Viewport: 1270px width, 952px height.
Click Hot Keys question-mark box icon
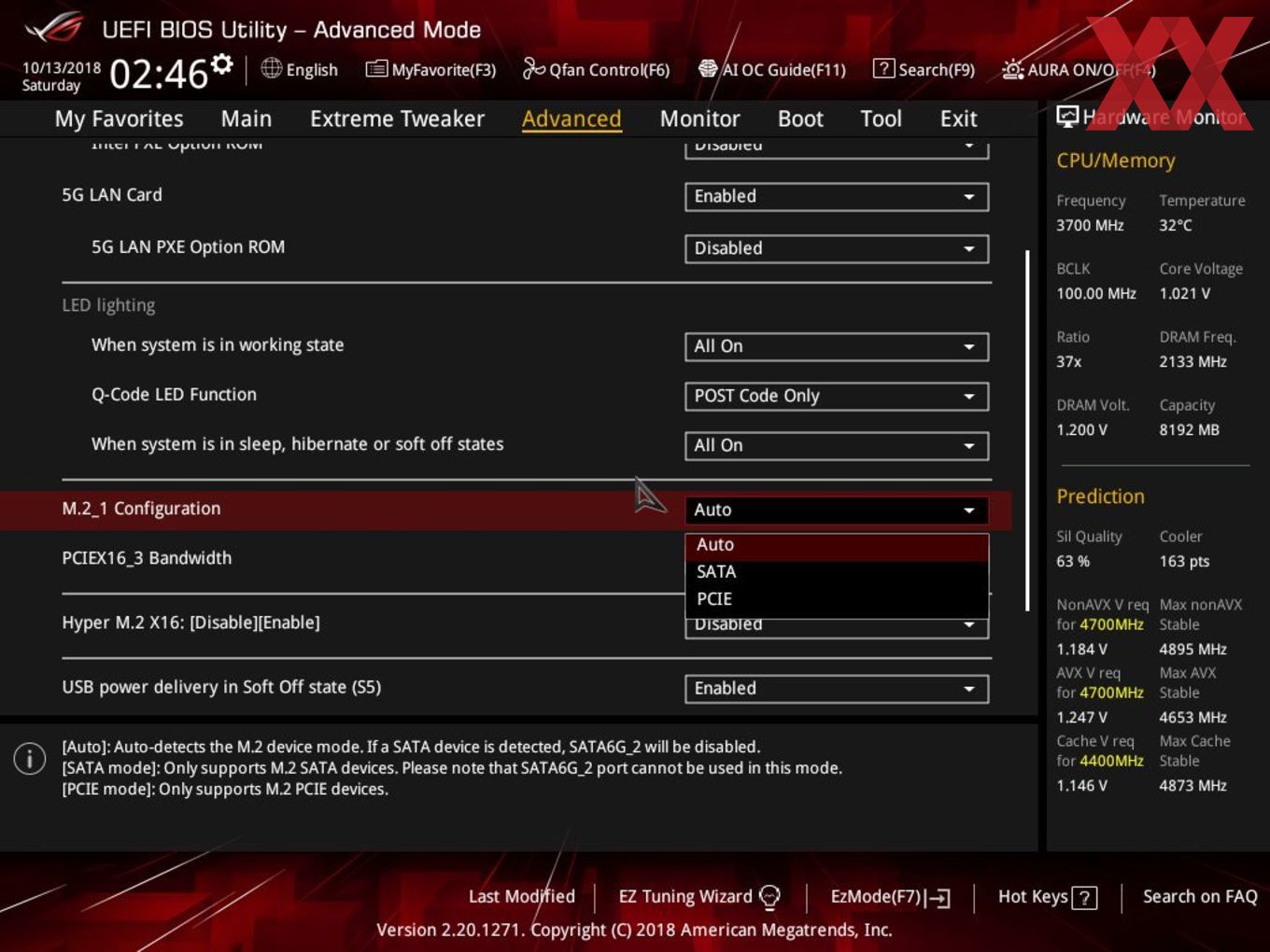(1084, 898)
